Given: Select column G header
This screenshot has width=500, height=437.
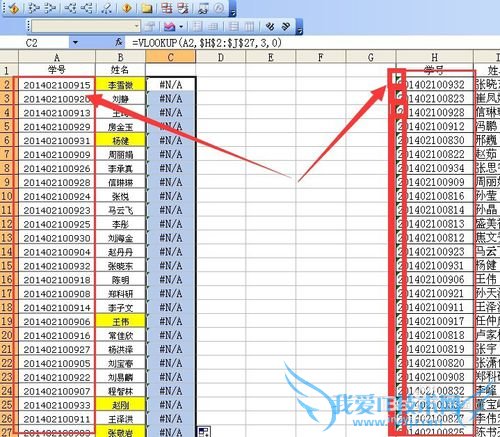Looking at the screenshot, I should tap(371, 57).
